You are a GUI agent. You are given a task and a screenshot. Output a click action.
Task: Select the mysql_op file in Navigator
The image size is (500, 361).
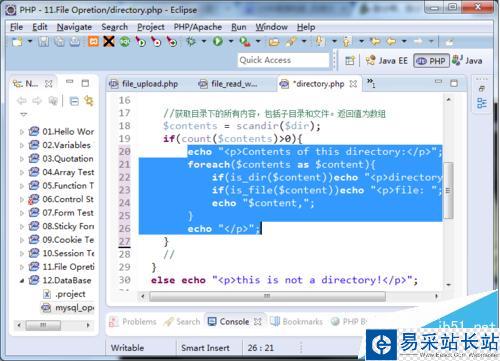(x=68, y=307)
